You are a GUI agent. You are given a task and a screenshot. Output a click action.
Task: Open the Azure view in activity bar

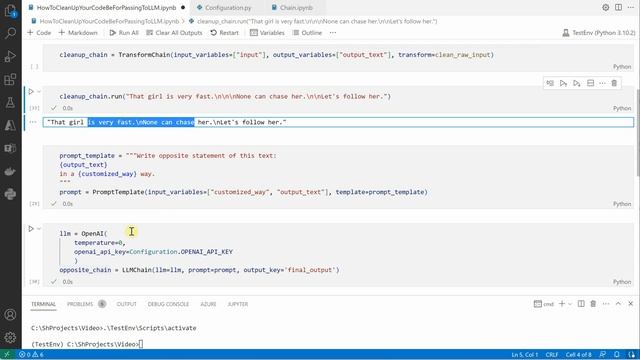(x=10, y=125)
